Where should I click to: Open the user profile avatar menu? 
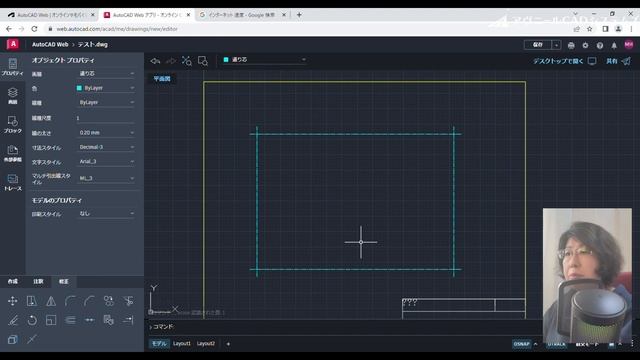[629, 44]
